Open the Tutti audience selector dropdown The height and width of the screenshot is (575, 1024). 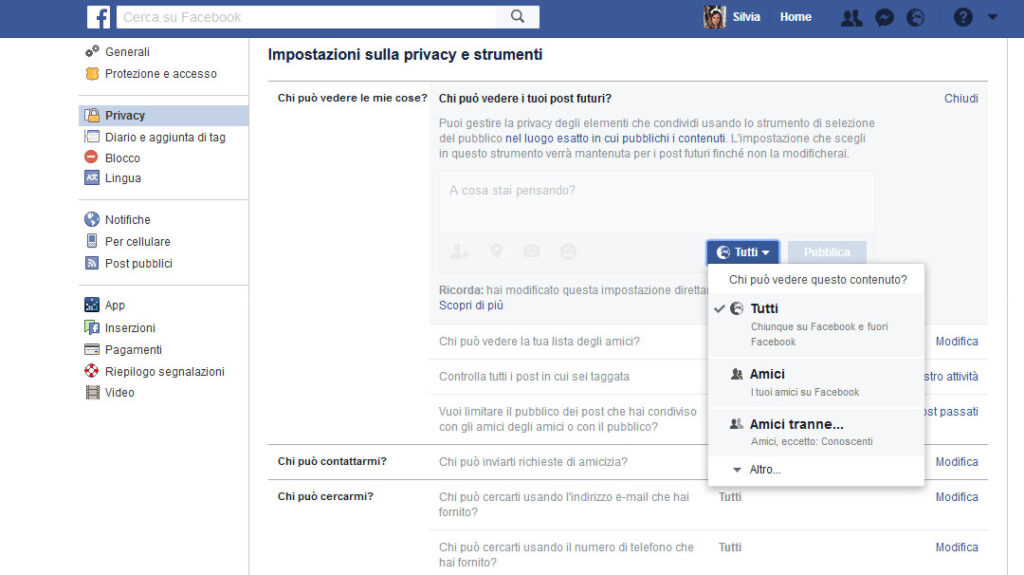pyautogui.click(x=743, y=252)
